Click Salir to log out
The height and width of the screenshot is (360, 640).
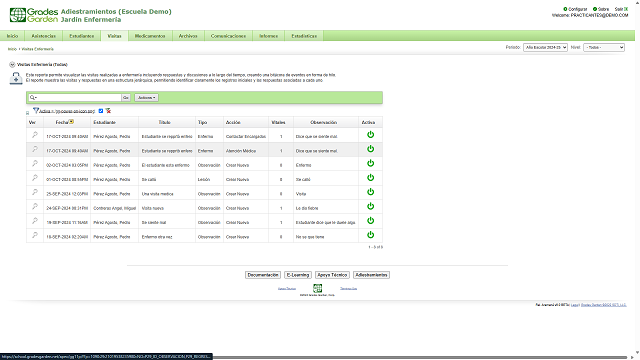point(621,9)
